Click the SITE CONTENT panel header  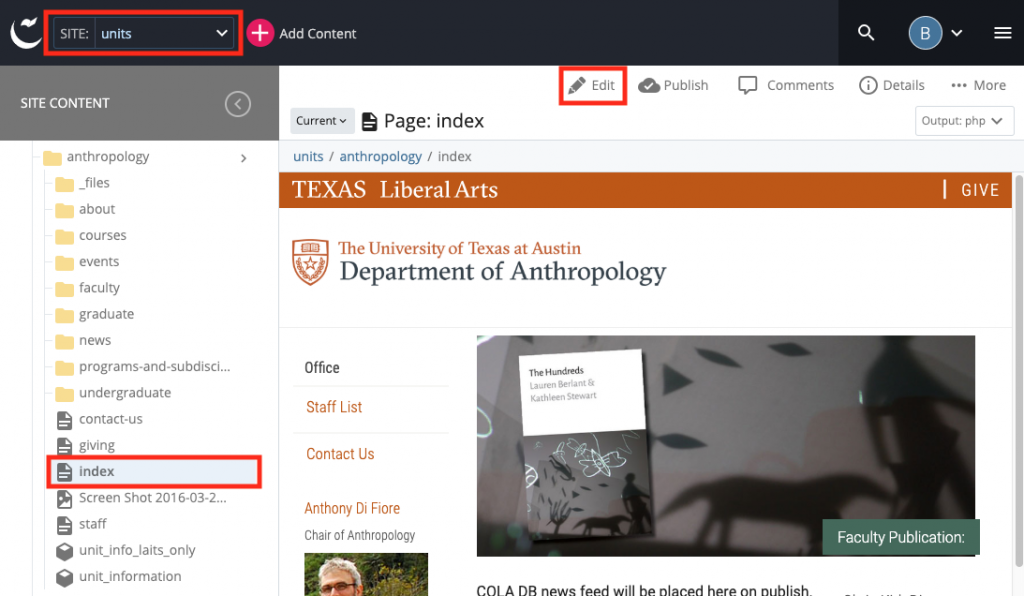(65, 103)
